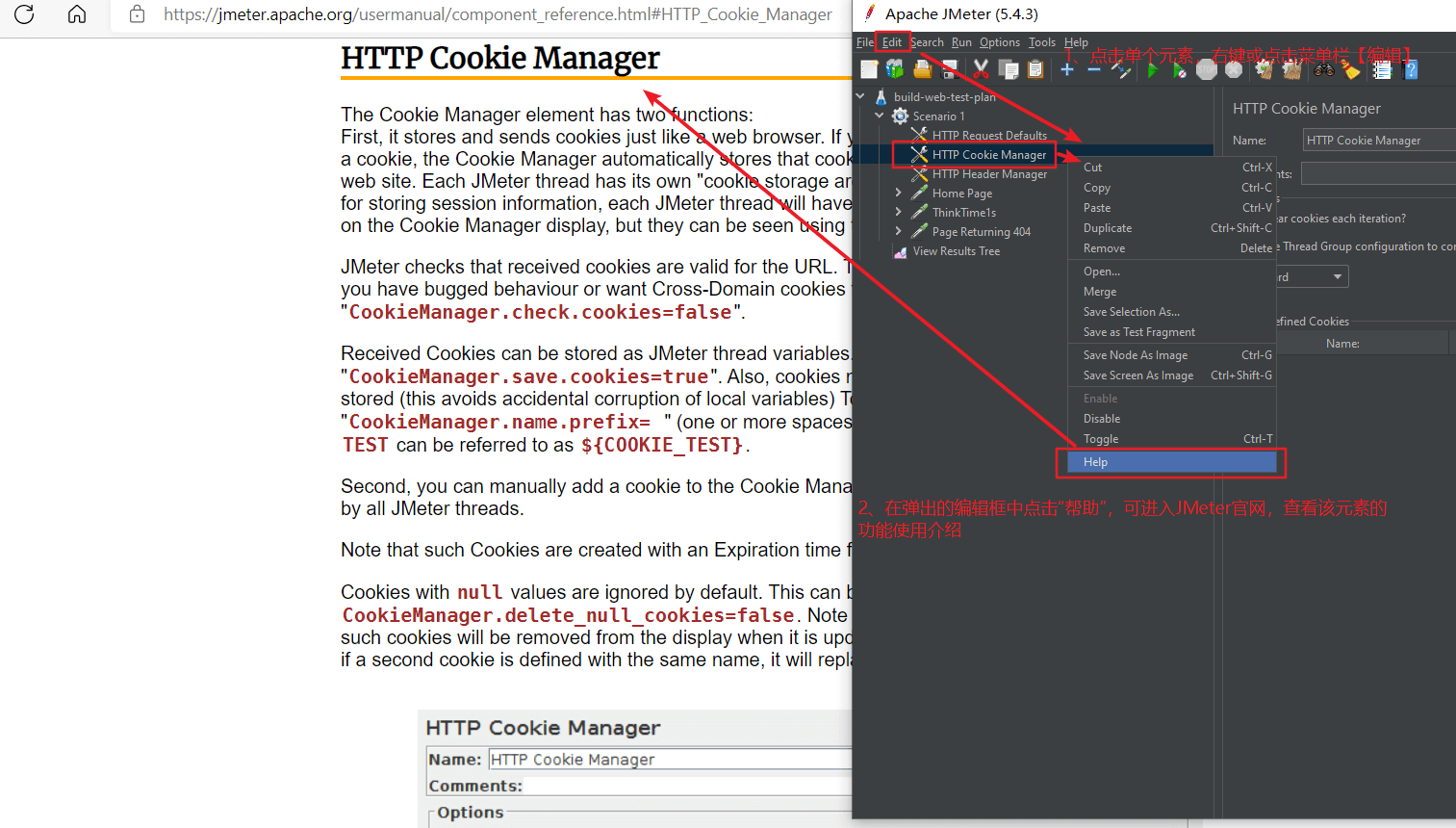This screenshot has height=828, width=1456.
Task: Click the highlighted Help context menu entry
Action: 1172,462
